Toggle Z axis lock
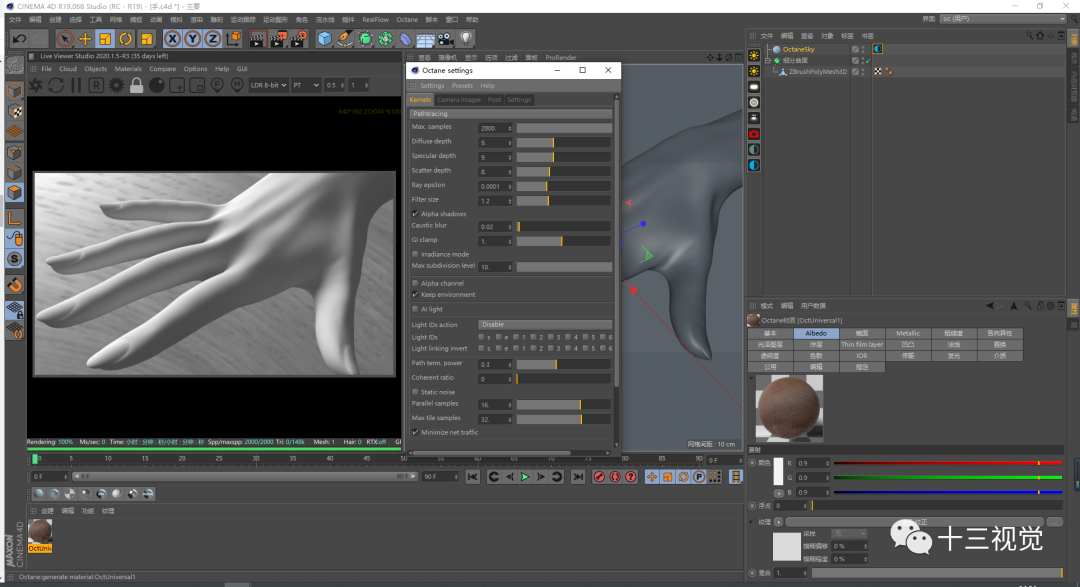The height and width of the screenshot is (587, 1080). 213,39
